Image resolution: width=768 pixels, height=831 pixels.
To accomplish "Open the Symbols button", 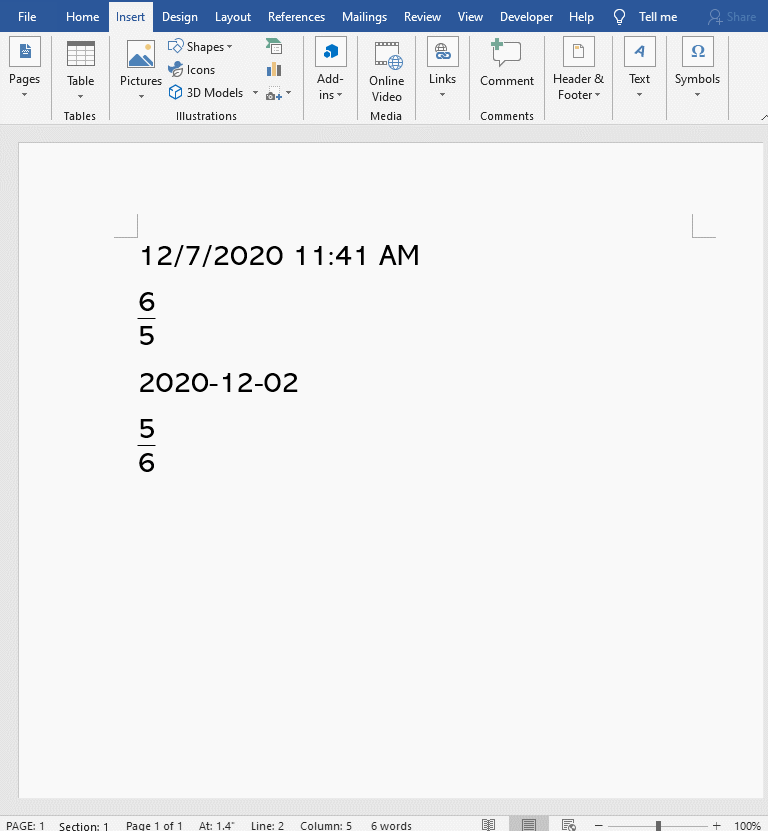I will [697, 68].
